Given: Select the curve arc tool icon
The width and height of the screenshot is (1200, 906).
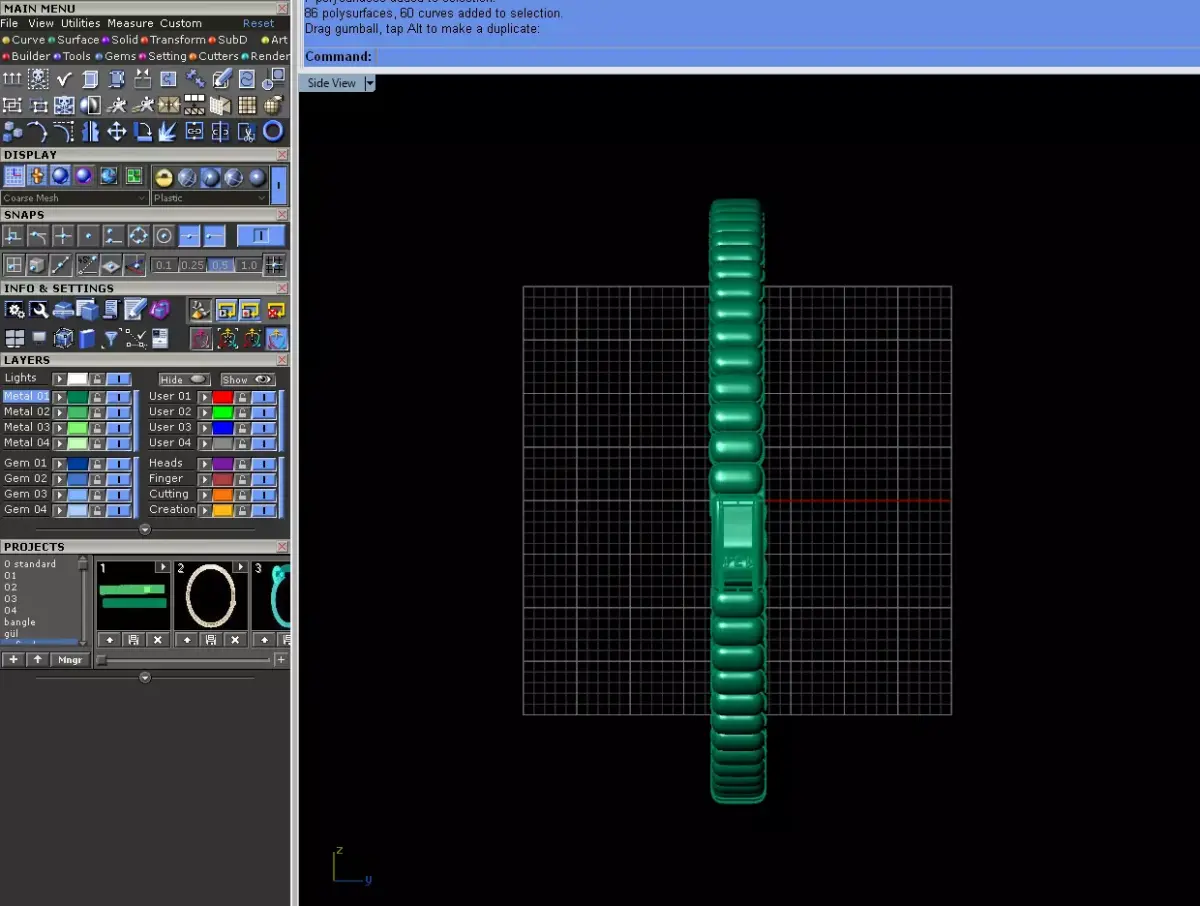Looking at the screenshot, I should point(38,131).
